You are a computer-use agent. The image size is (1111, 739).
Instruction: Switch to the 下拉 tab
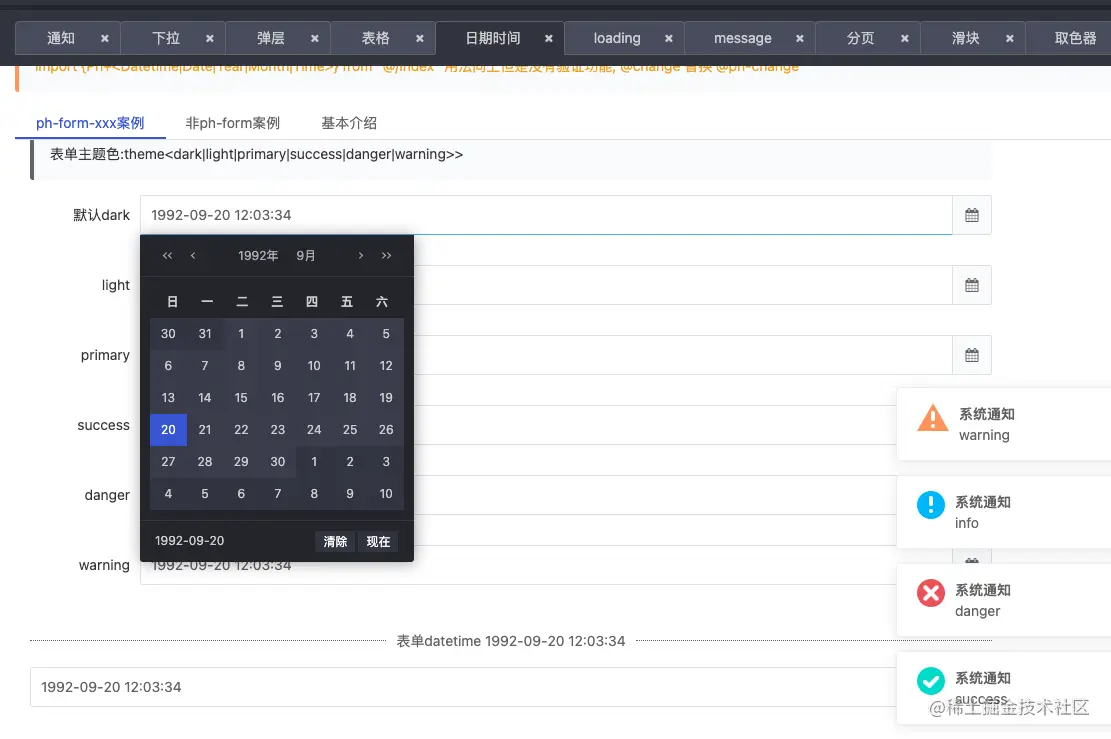tap(166, 38)
